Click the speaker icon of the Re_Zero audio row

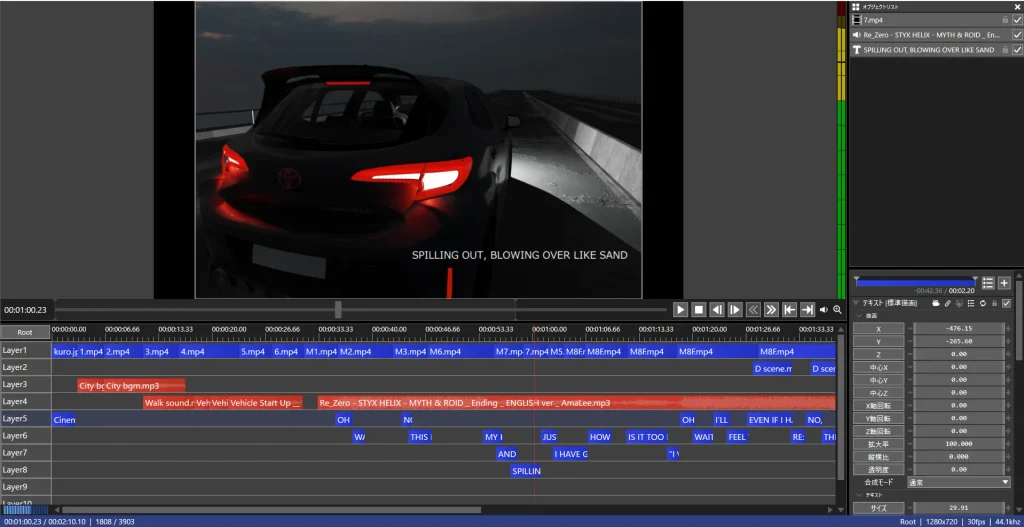(857, 35)
